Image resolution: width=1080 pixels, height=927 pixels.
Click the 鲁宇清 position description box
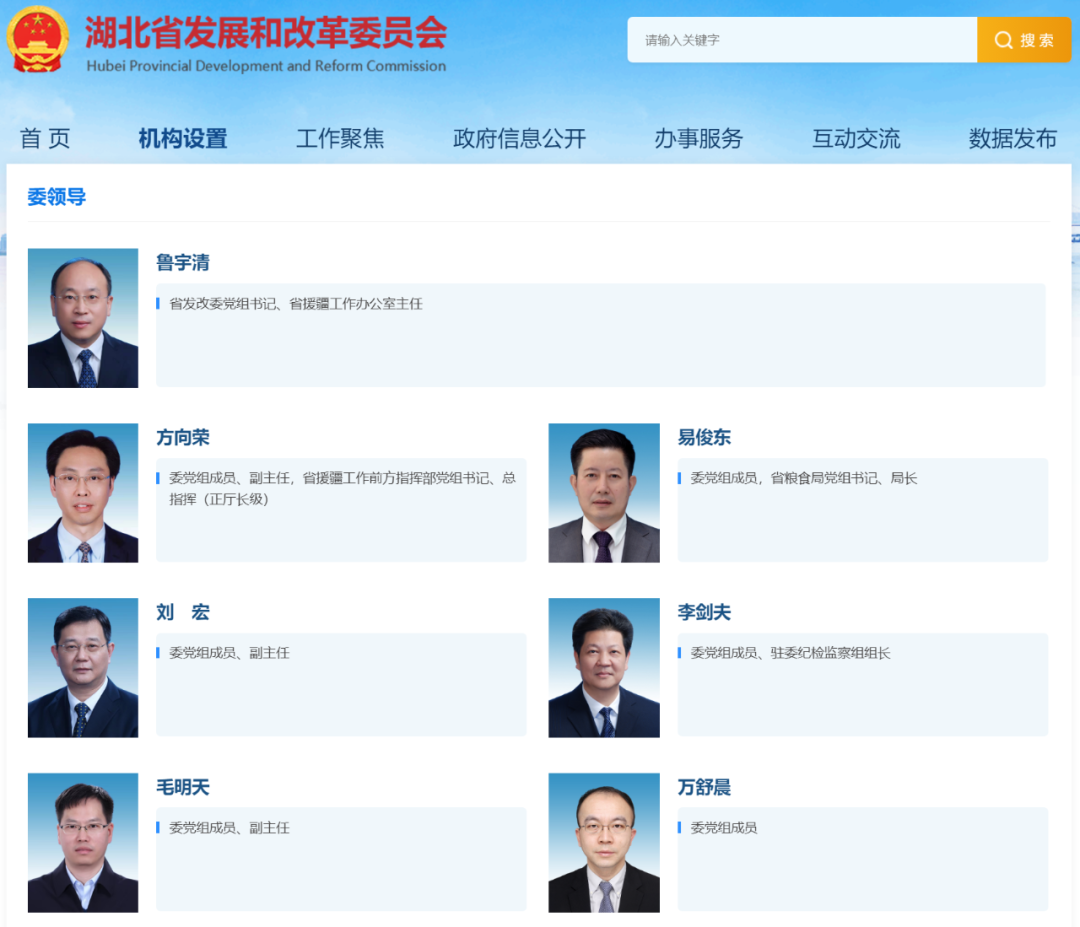(x=600, y=335)
